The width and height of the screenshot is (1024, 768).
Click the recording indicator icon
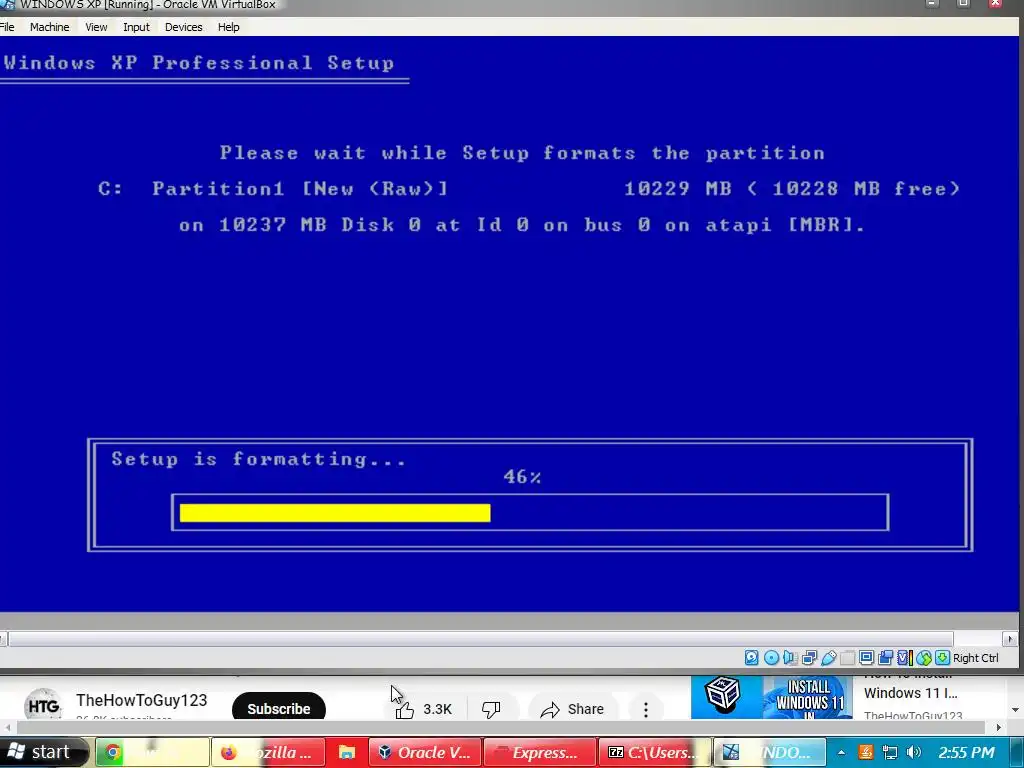pyautogui.click(x=886, y=658)
